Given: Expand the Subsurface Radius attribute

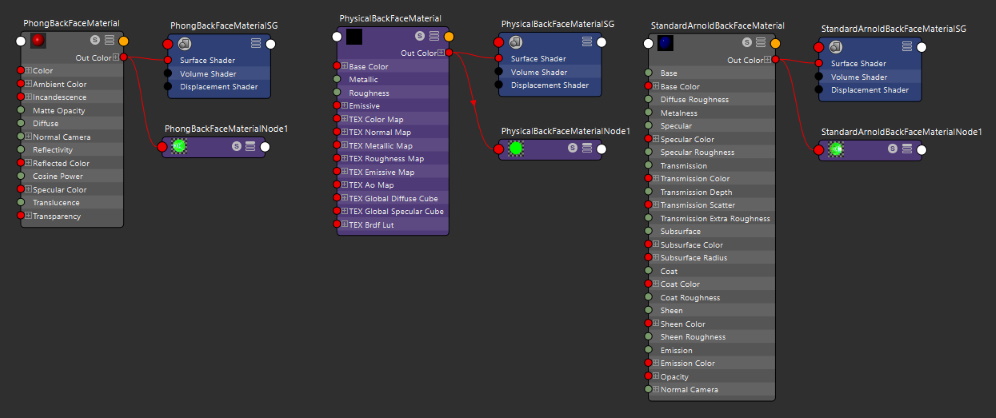Looking at the screenshot, I should (656, 258).
